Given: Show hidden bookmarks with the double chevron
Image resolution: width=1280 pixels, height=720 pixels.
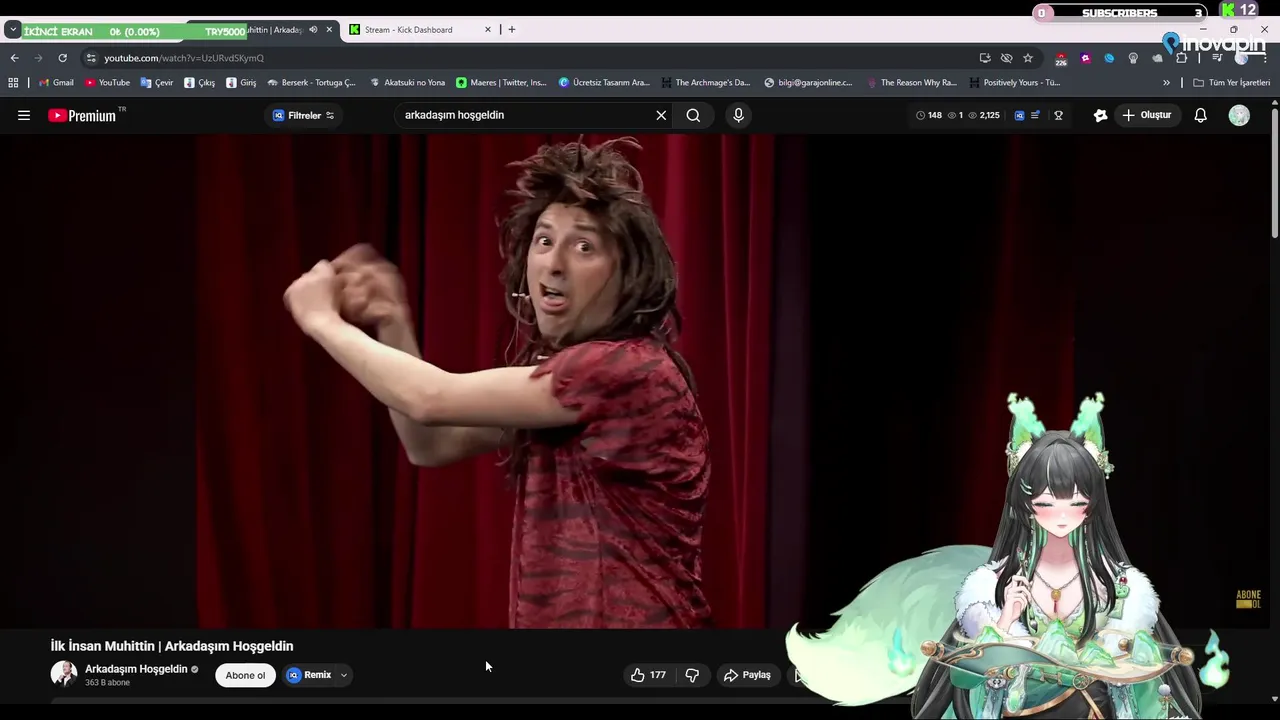Looking at the screenshot, I should tap(1166, 83).
